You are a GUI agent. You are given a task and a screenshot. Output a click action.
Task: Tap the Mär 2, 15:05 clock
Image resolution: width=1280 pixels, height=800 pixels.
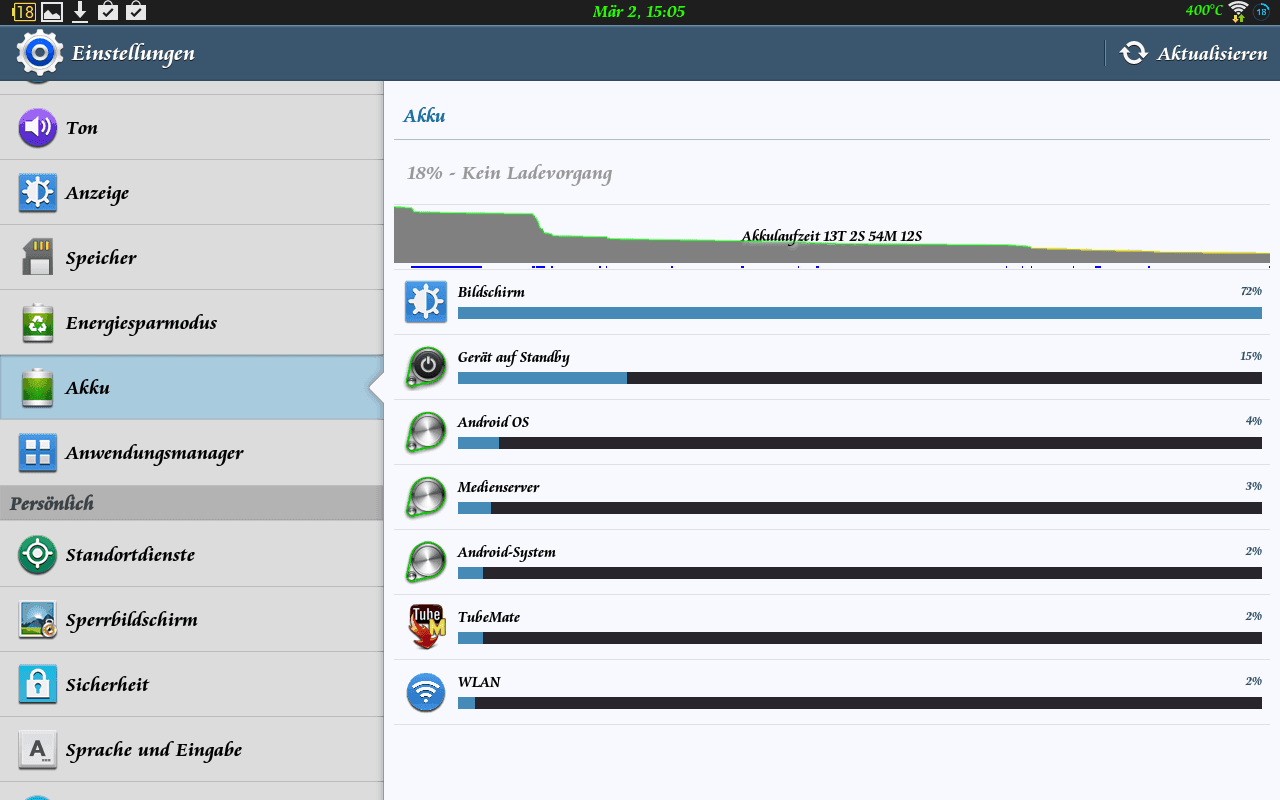(x=639, y=12)
